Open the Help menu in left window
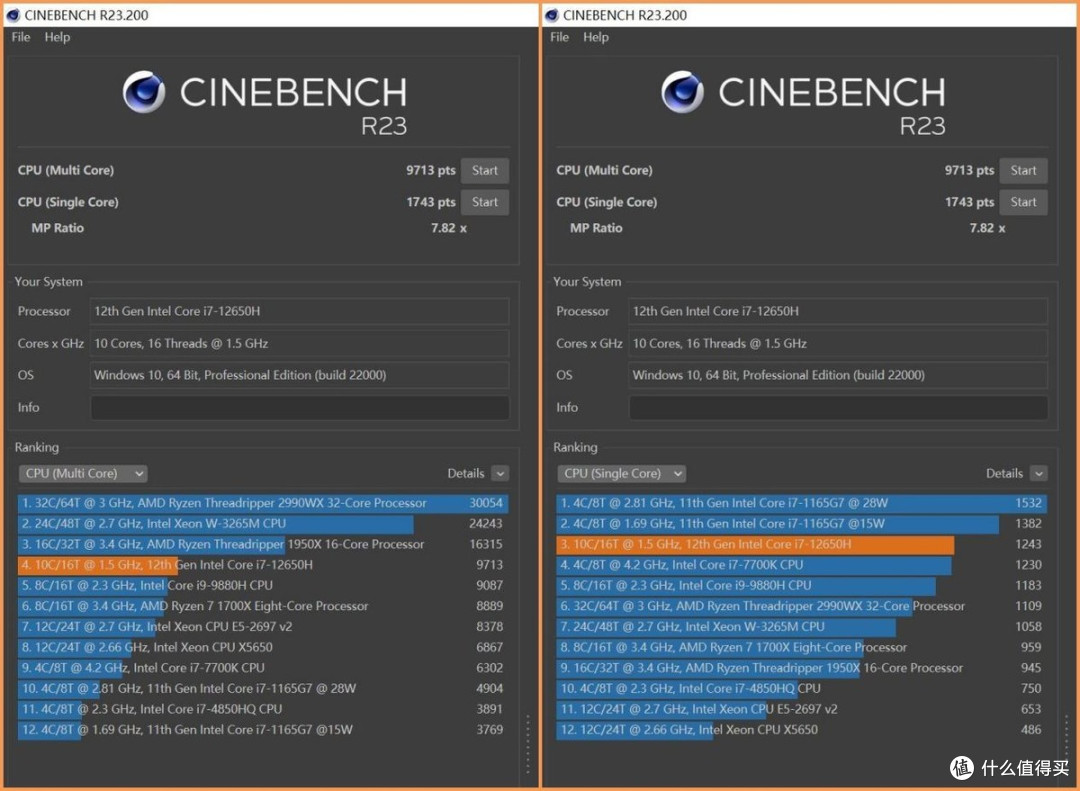Image resolution: width=1080 pixels, height=791 pixels. tap(57, 37)
